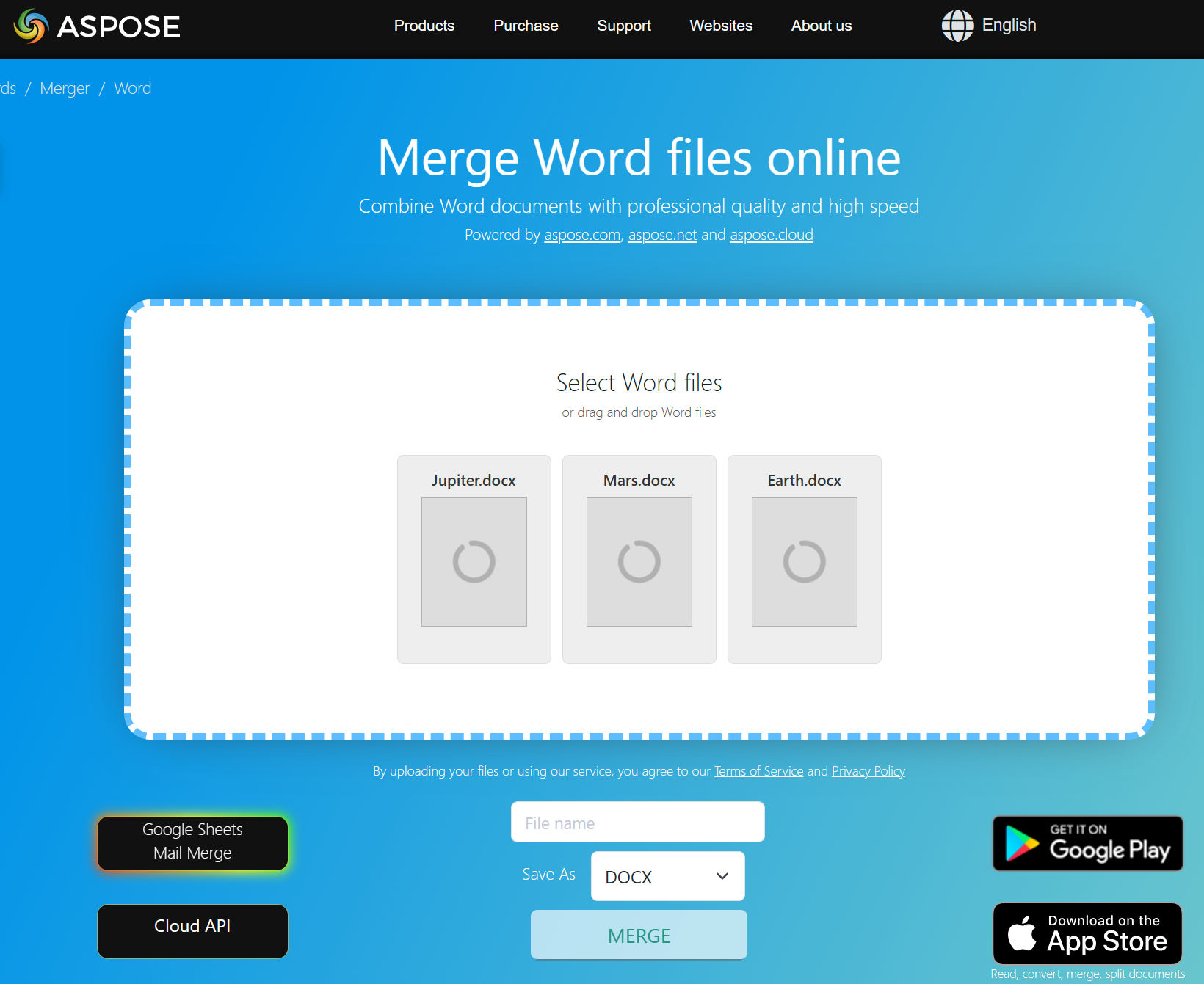
Task: Expand the Save As DOCX format dropdown
Action: (668, 876)
